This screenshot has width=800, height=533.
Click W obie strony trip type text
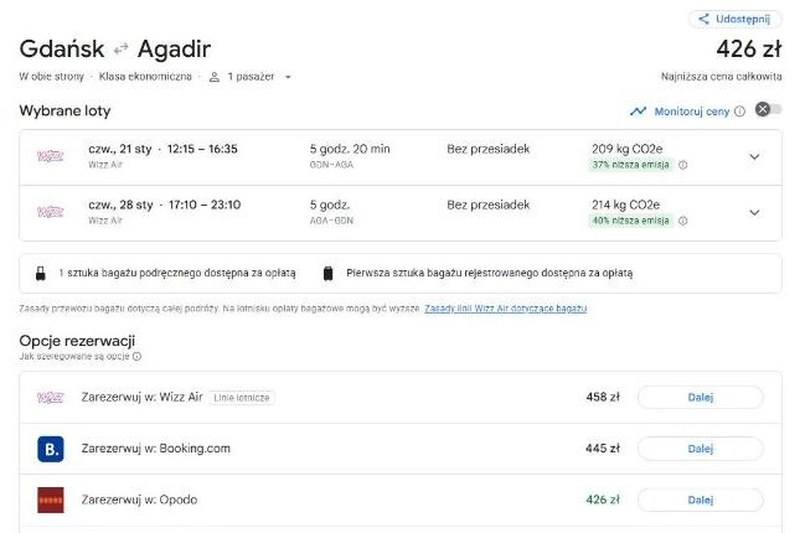pos(52,77)
